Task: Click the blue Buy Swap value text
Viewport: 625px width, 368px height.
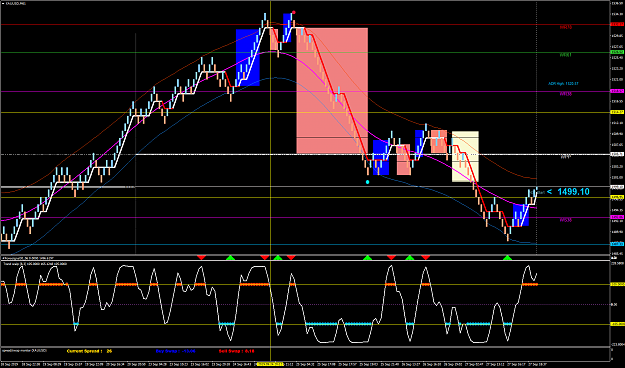Action: tap(175, 351)
